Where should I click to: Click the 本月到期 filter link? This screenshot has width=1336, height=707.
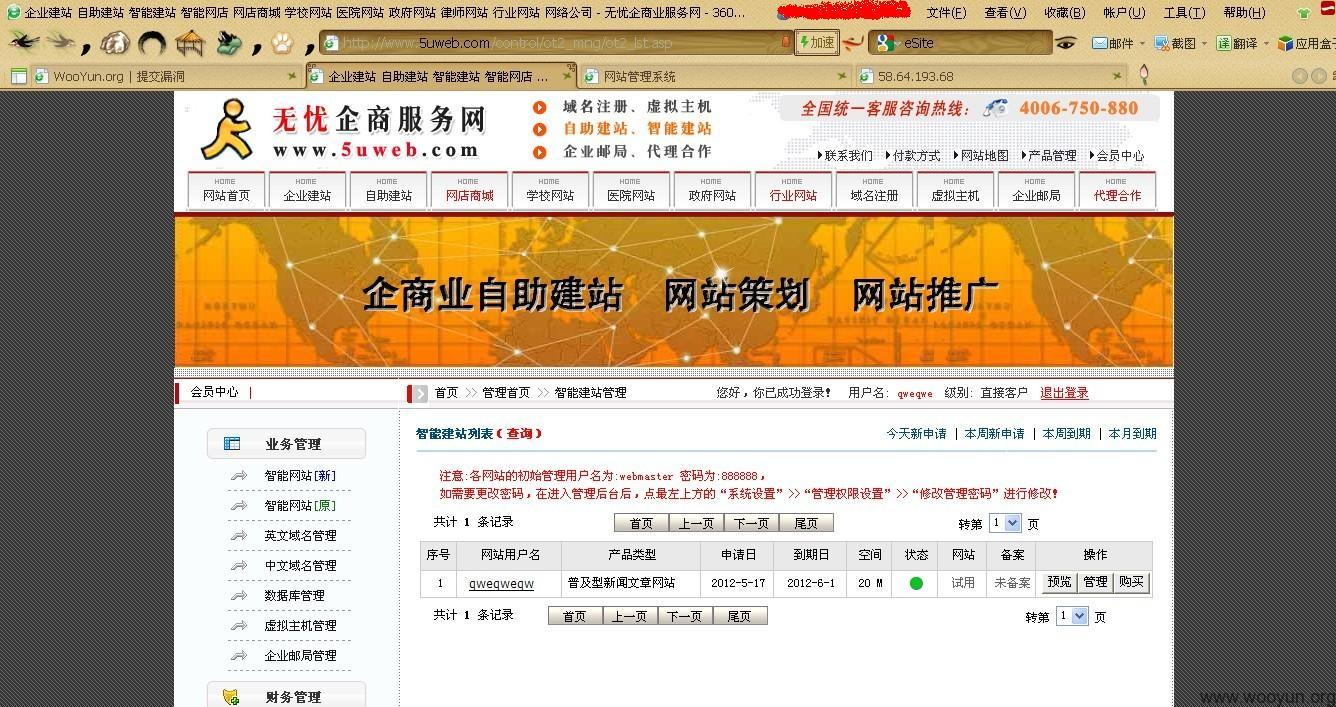pos(1133,434)
